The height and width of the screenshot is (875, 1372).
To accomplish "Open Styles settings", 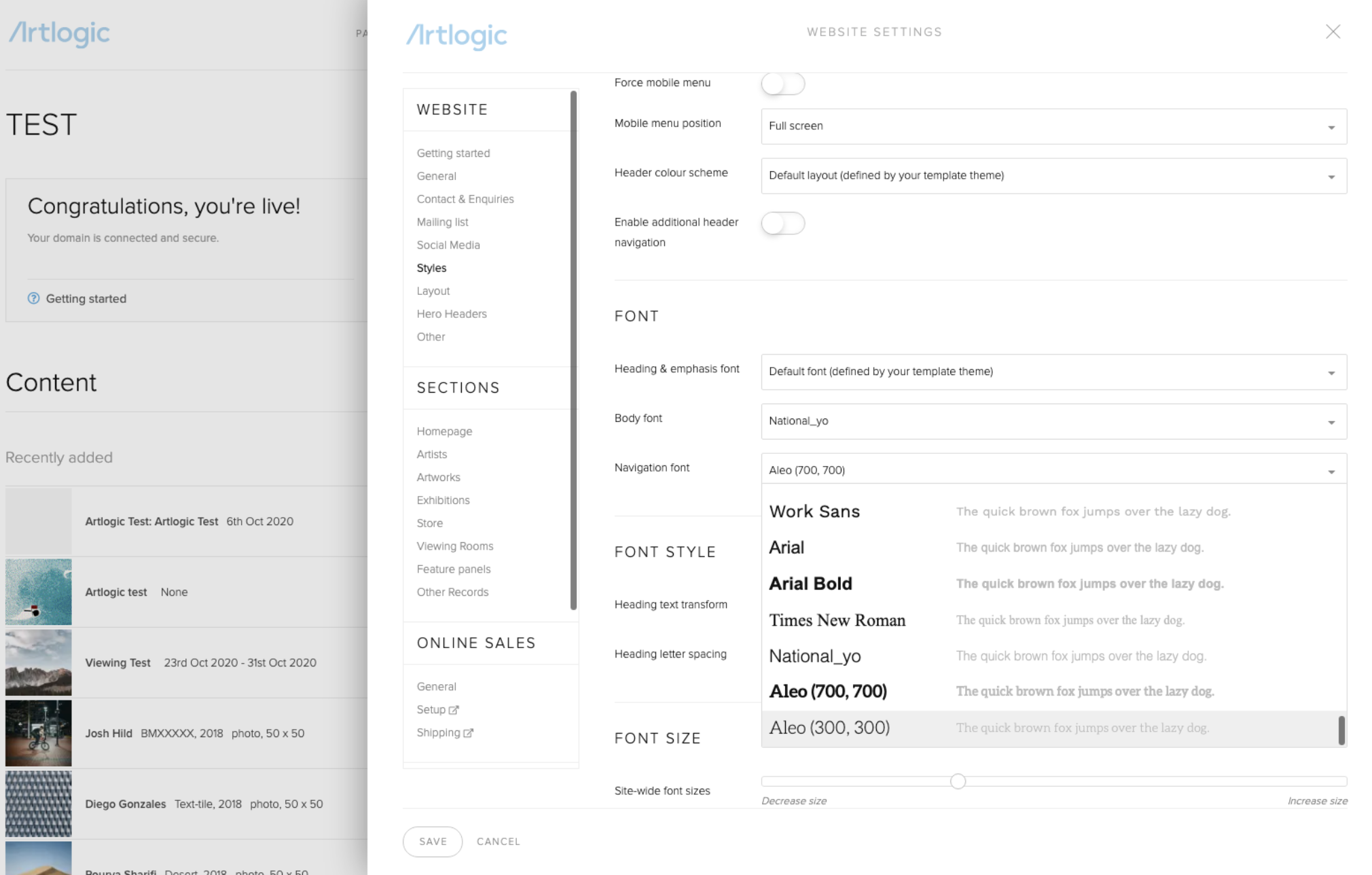I will click(x=431, y=268).
